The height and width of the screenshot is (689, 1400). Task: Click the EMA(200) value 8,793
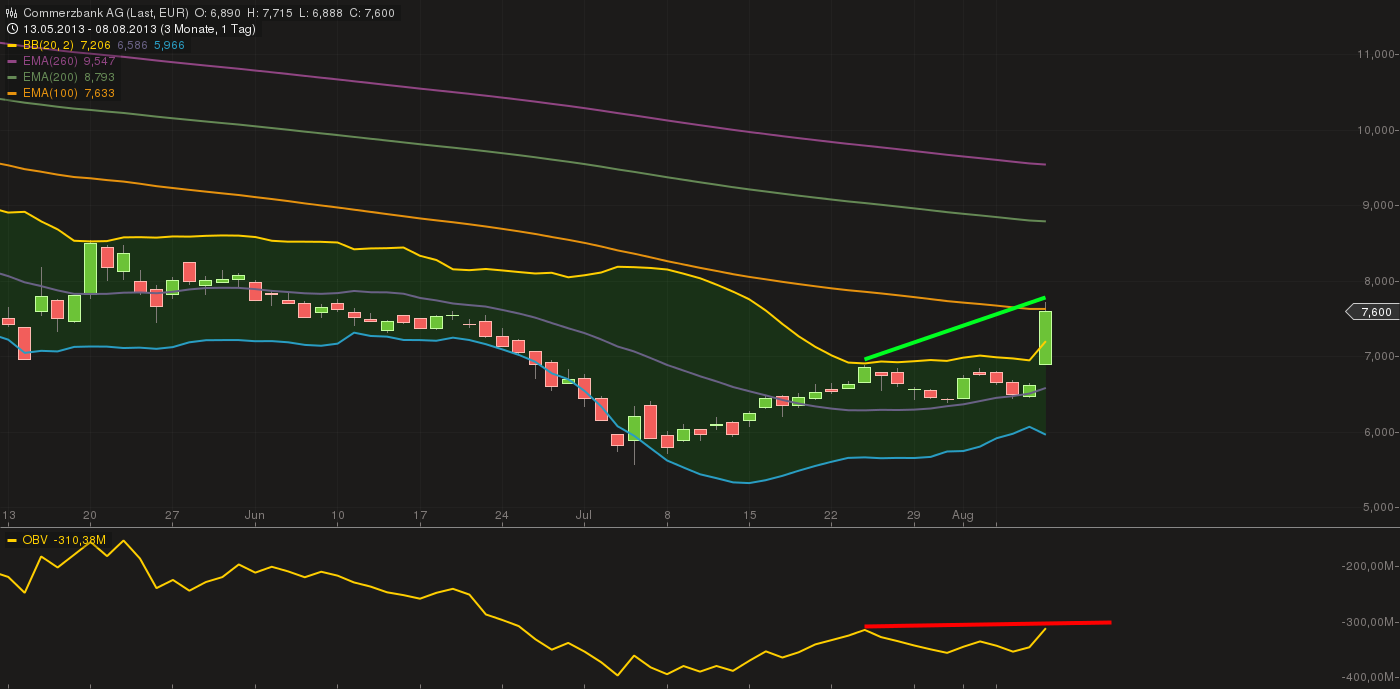coord(99,77)
